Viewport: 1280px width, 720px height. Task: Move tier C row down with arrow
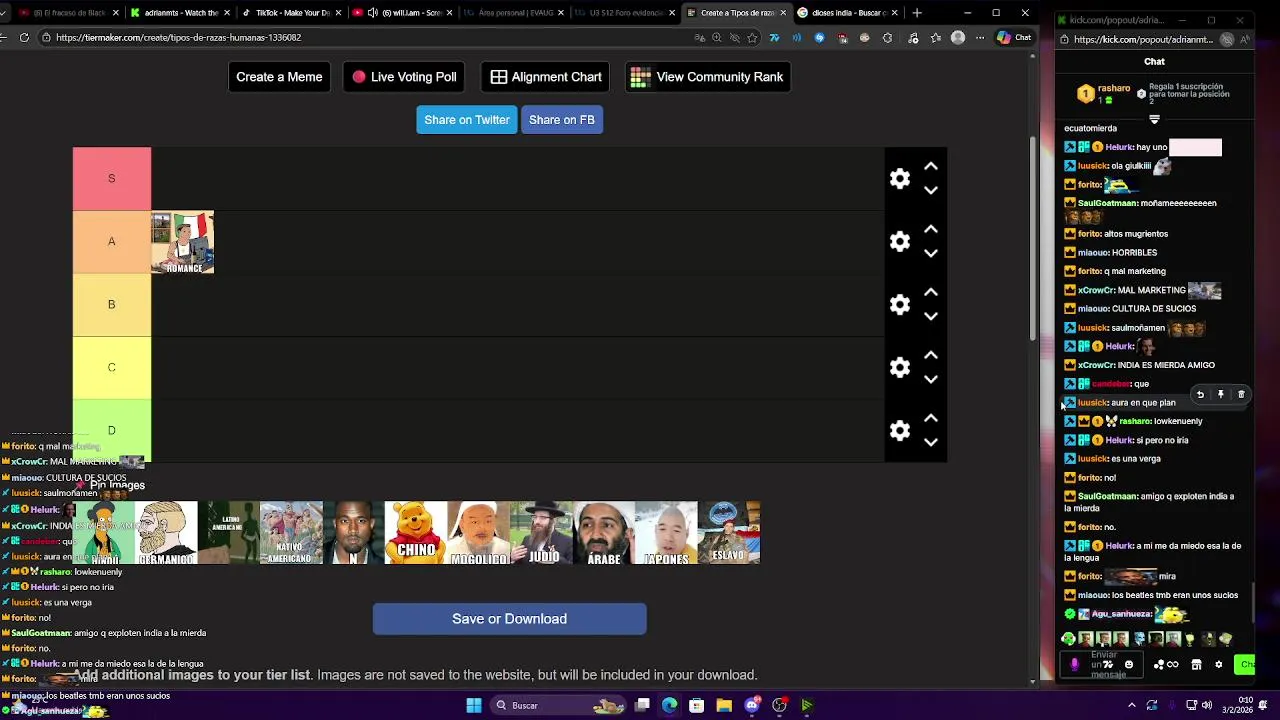point(931,379)
